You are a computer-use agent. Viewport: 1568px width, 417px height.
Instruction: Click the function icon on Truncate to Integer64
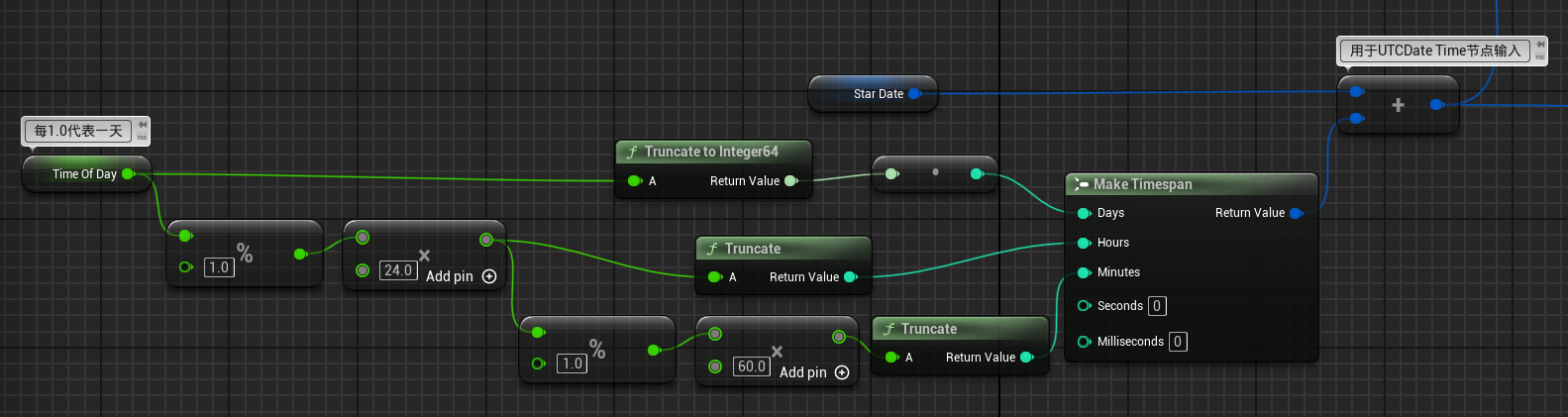[x=632, y=153]
